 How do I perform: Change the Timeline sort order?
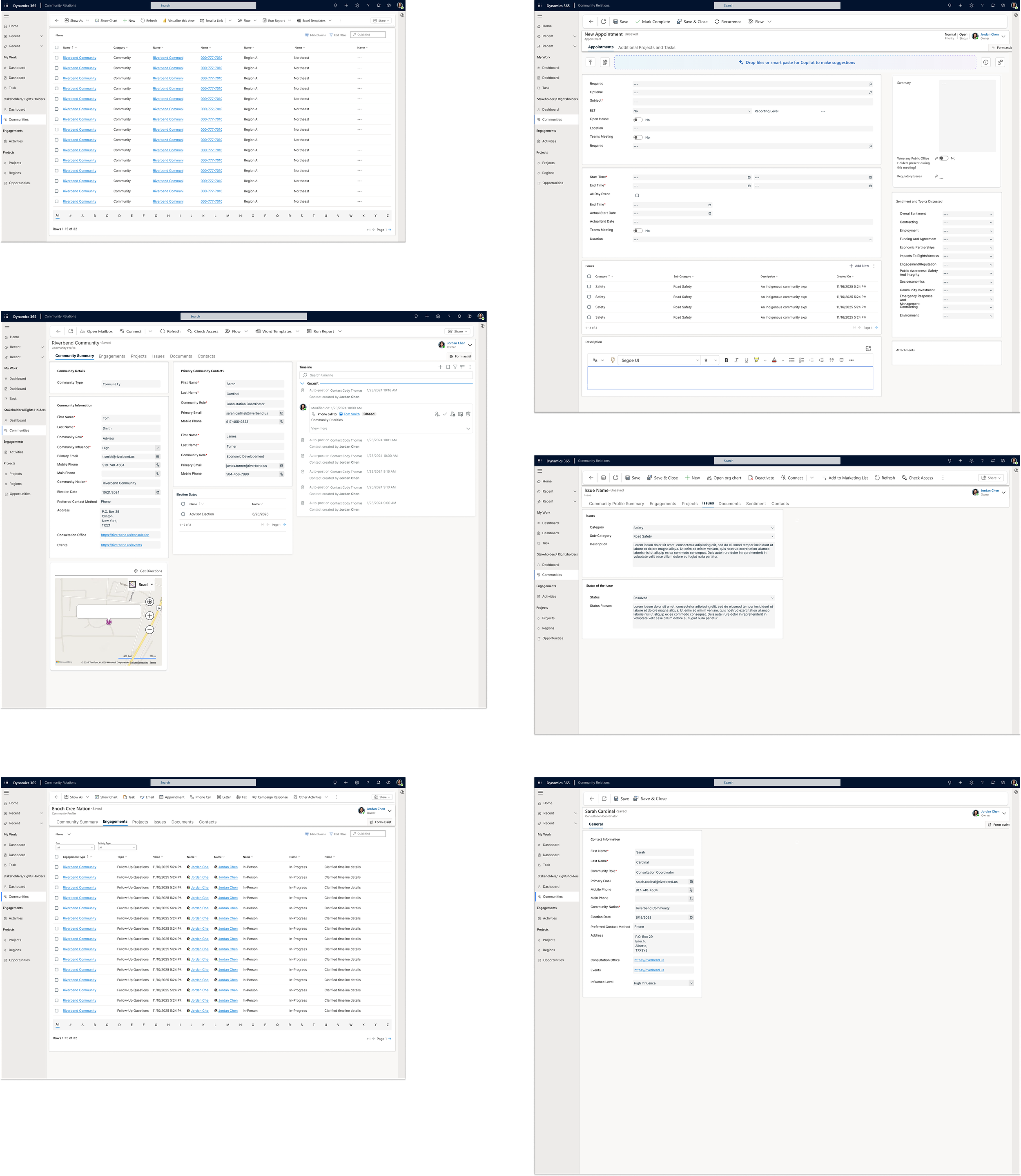click(463, 367)
